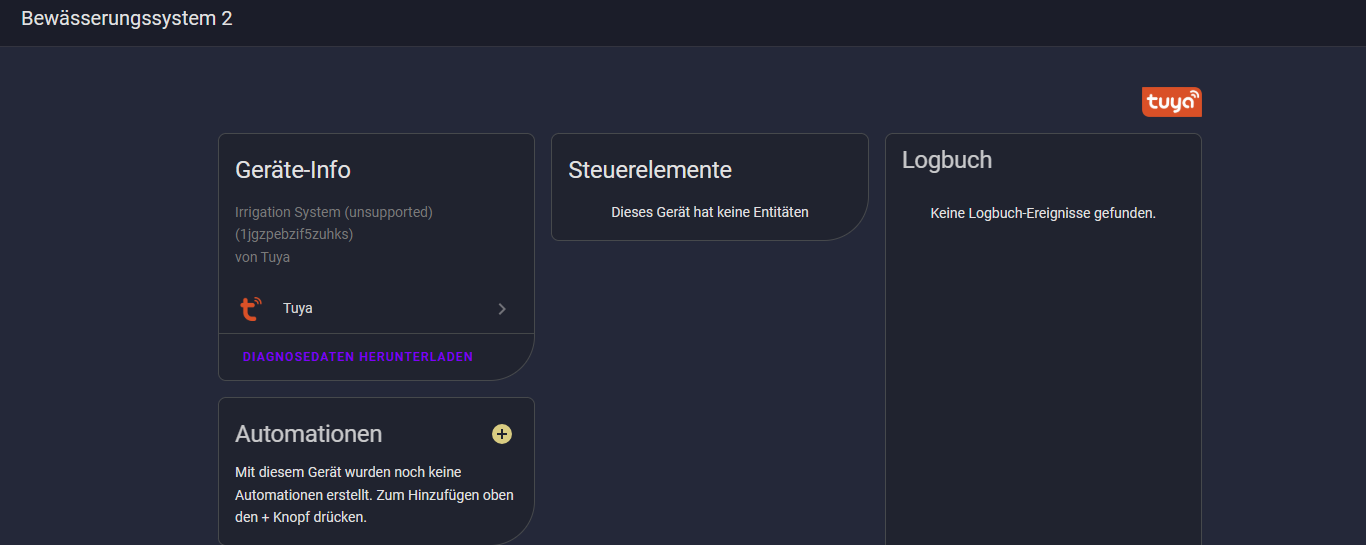Expand the Tuya integration chevron arrow
The image size is (1366, 545).
(x=502, y=309)
